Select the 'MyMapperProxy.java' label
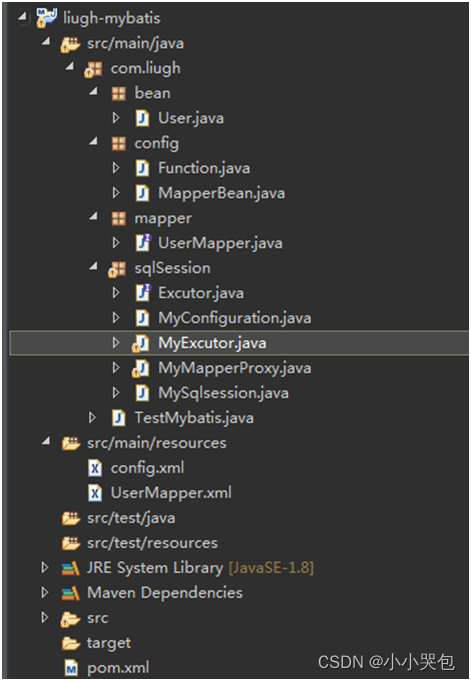This screenshot has width=471, height=681. [x=235, y=369]
